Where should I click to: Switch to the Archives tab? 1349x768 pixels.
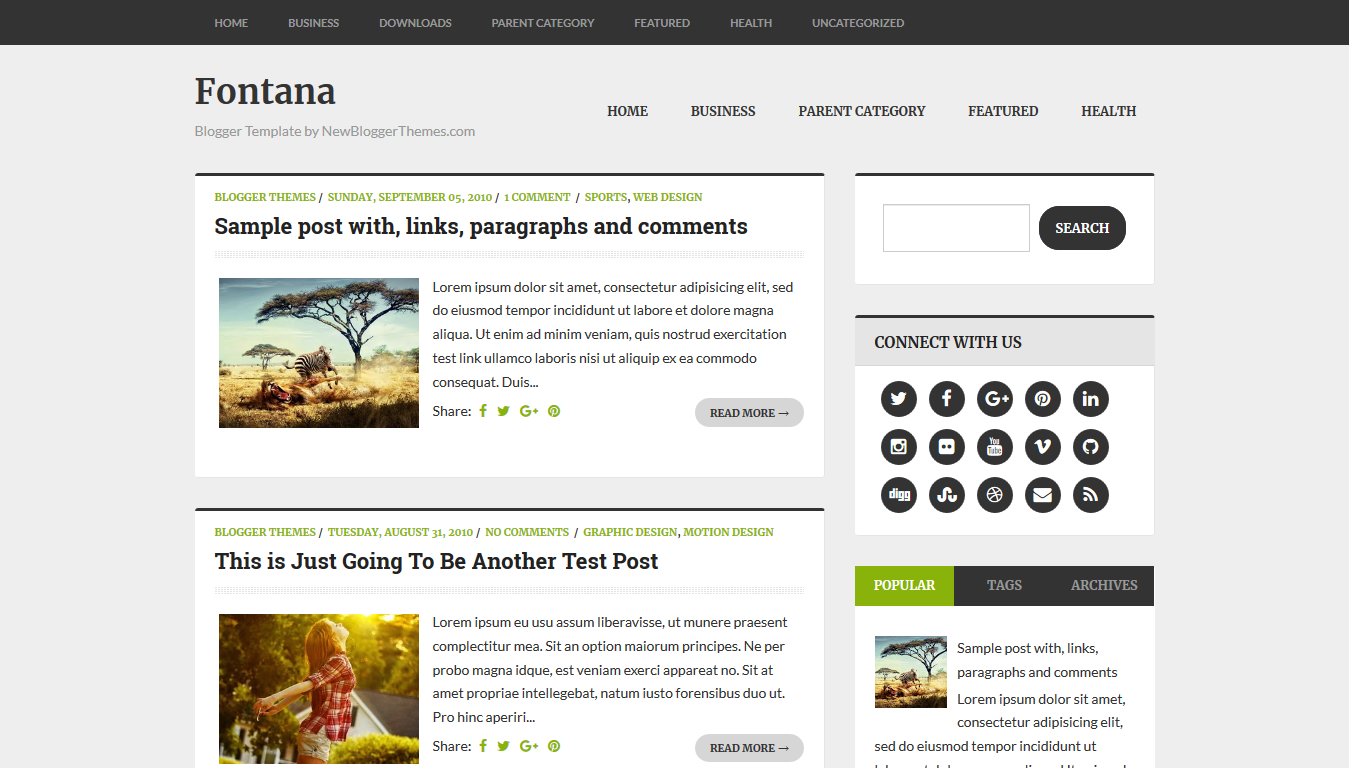click(x=1104, y=585)
